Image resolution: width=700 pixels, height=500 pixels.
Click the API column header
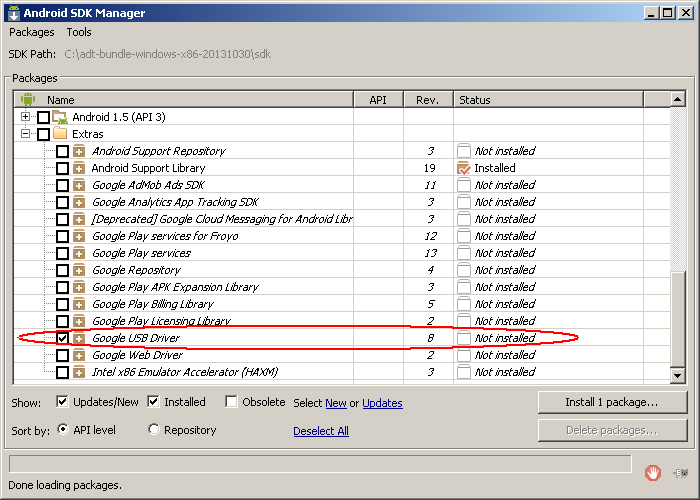(x=379, y=100)
